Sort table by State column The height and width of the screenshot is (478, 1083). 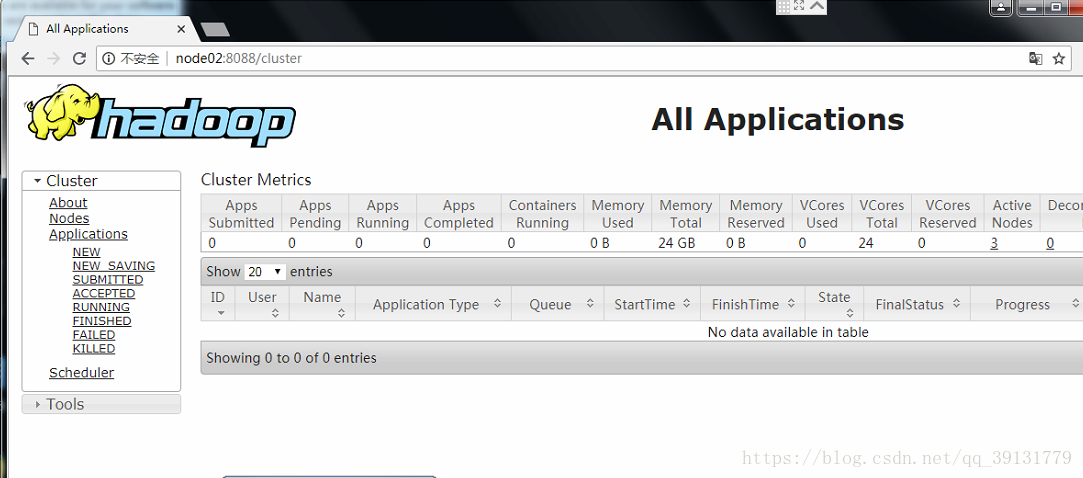[x=834, y=304]
